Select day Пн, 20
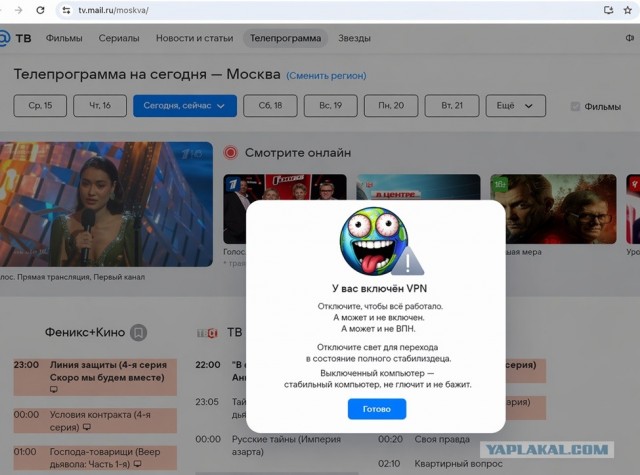 point(391,106)
